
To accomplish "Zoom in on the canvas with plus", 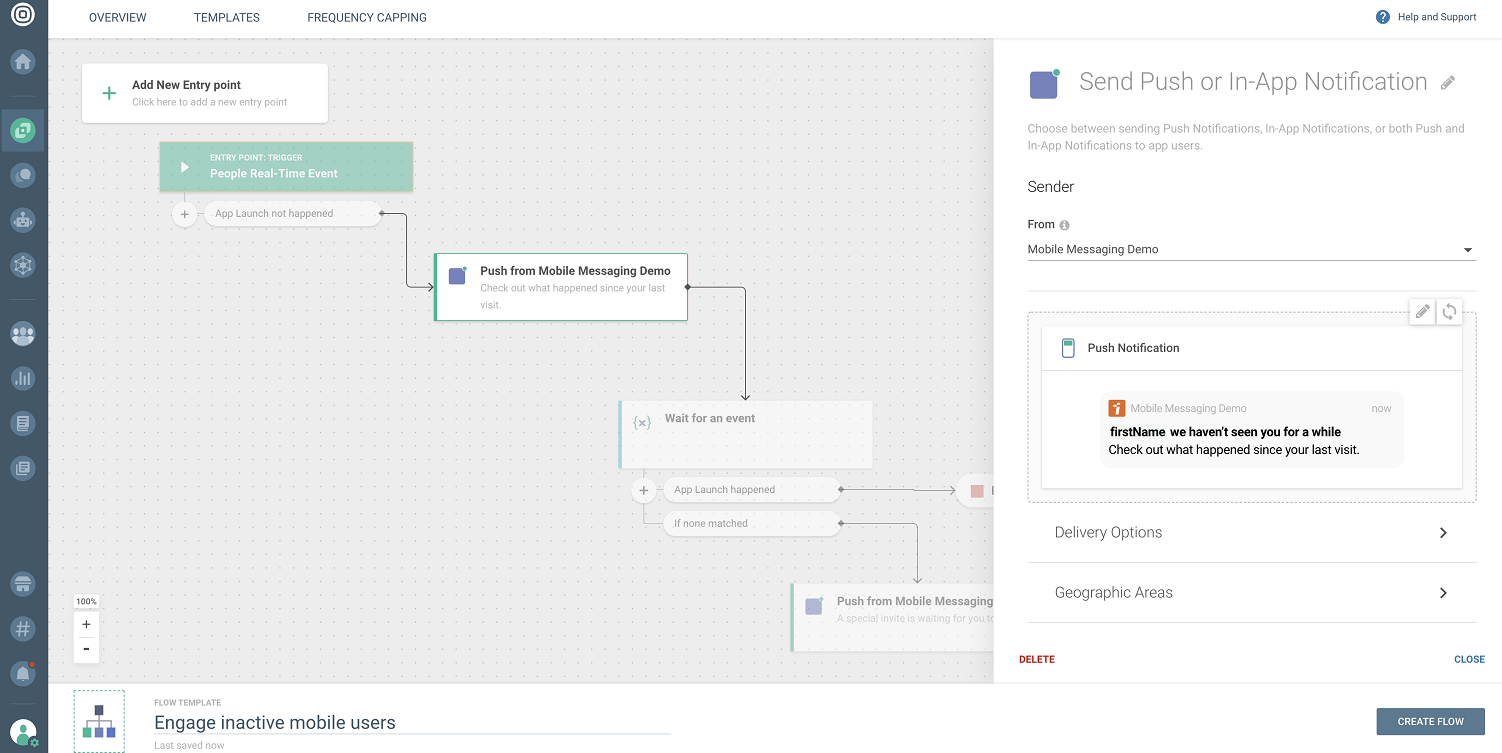I will (x=86, y=624).
